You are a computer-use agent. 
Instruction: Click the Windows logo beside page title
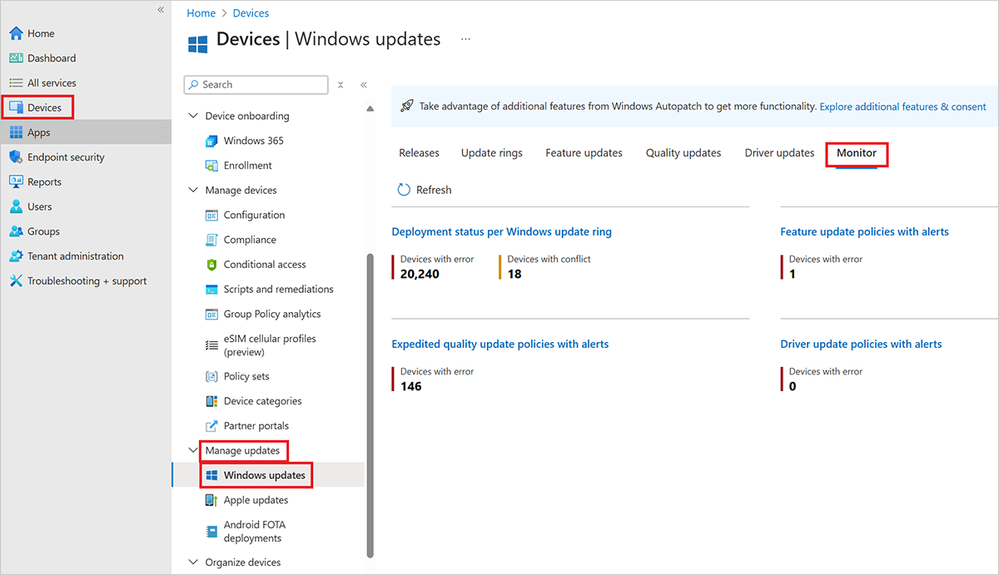(198, 44)
